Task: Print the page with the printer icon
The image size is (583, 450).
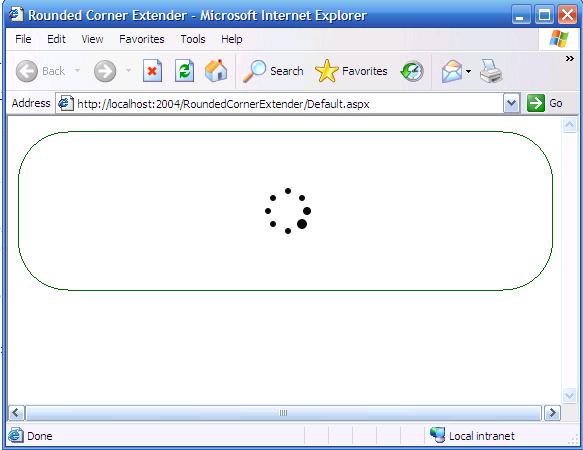Action: click(491, 71)
